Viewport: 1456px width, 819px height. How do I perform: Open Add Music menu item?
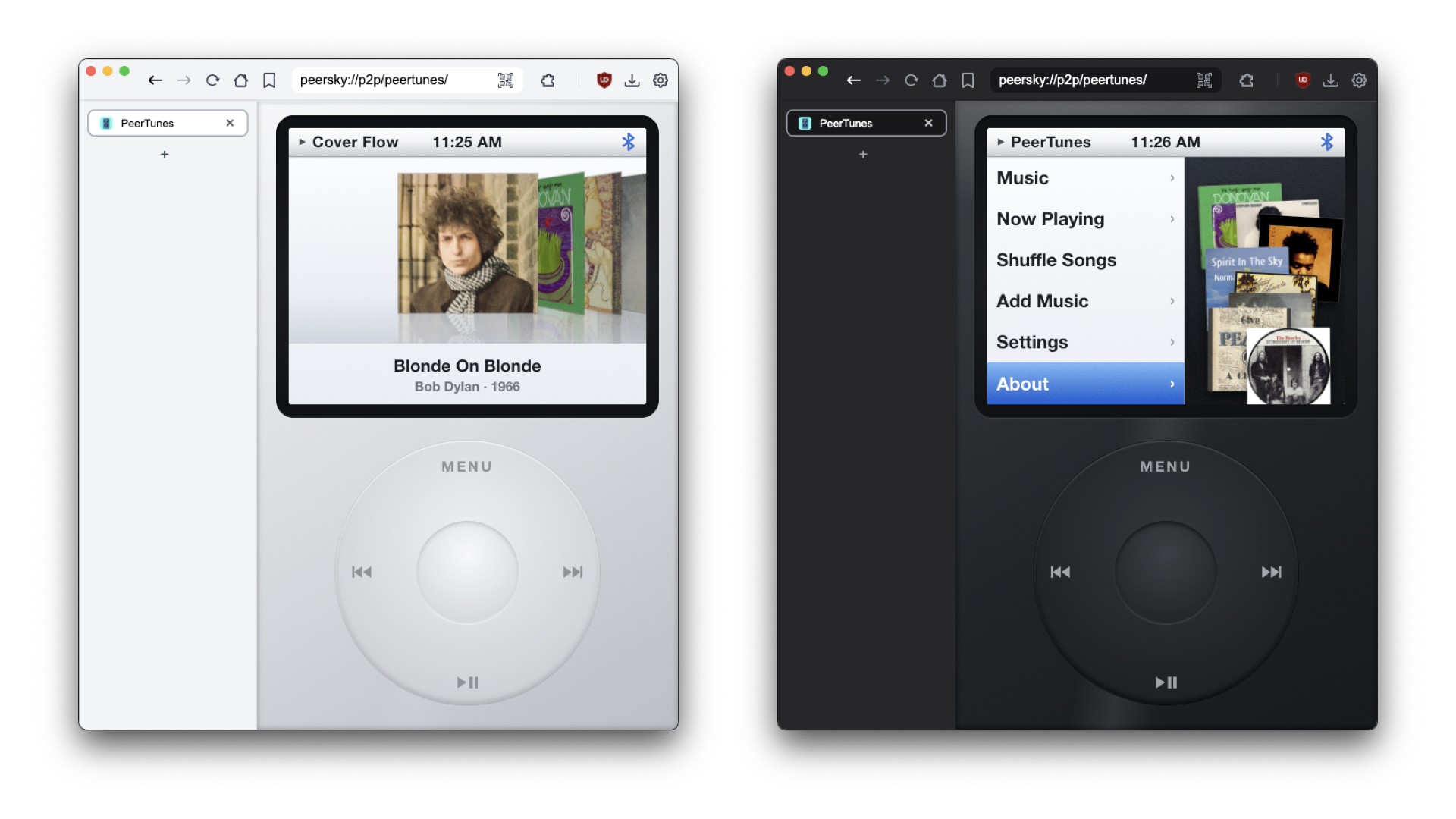pos(1086,301)
